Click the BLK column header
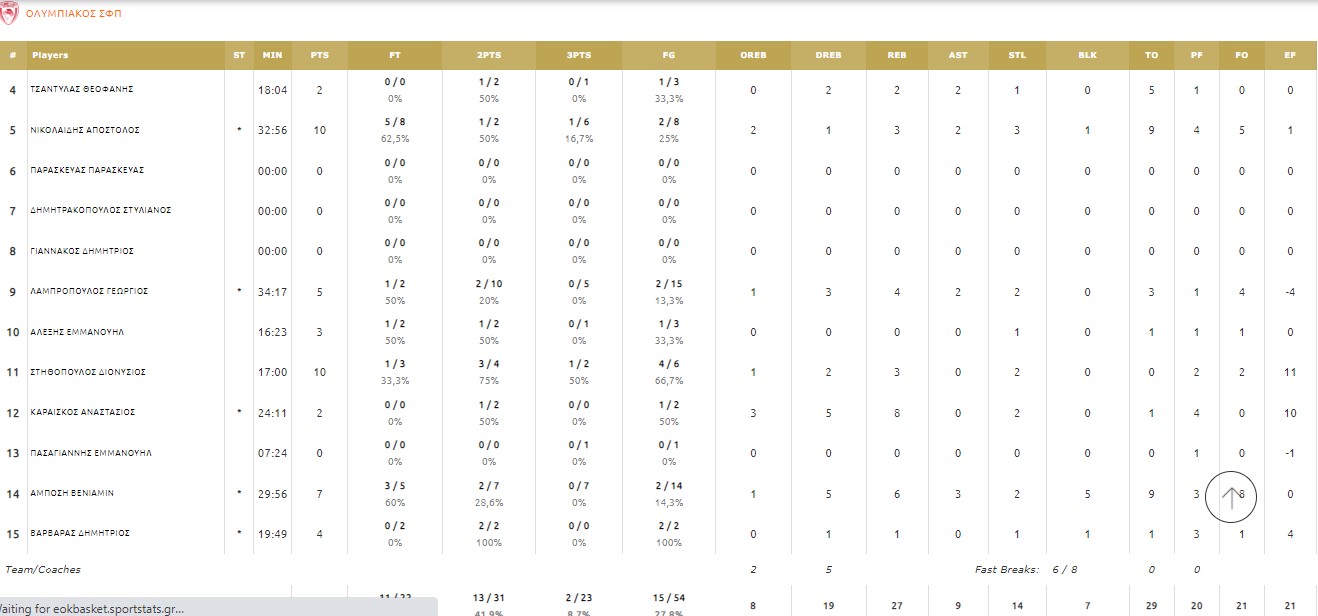The image size is (1318, 616). (1087, 55)
